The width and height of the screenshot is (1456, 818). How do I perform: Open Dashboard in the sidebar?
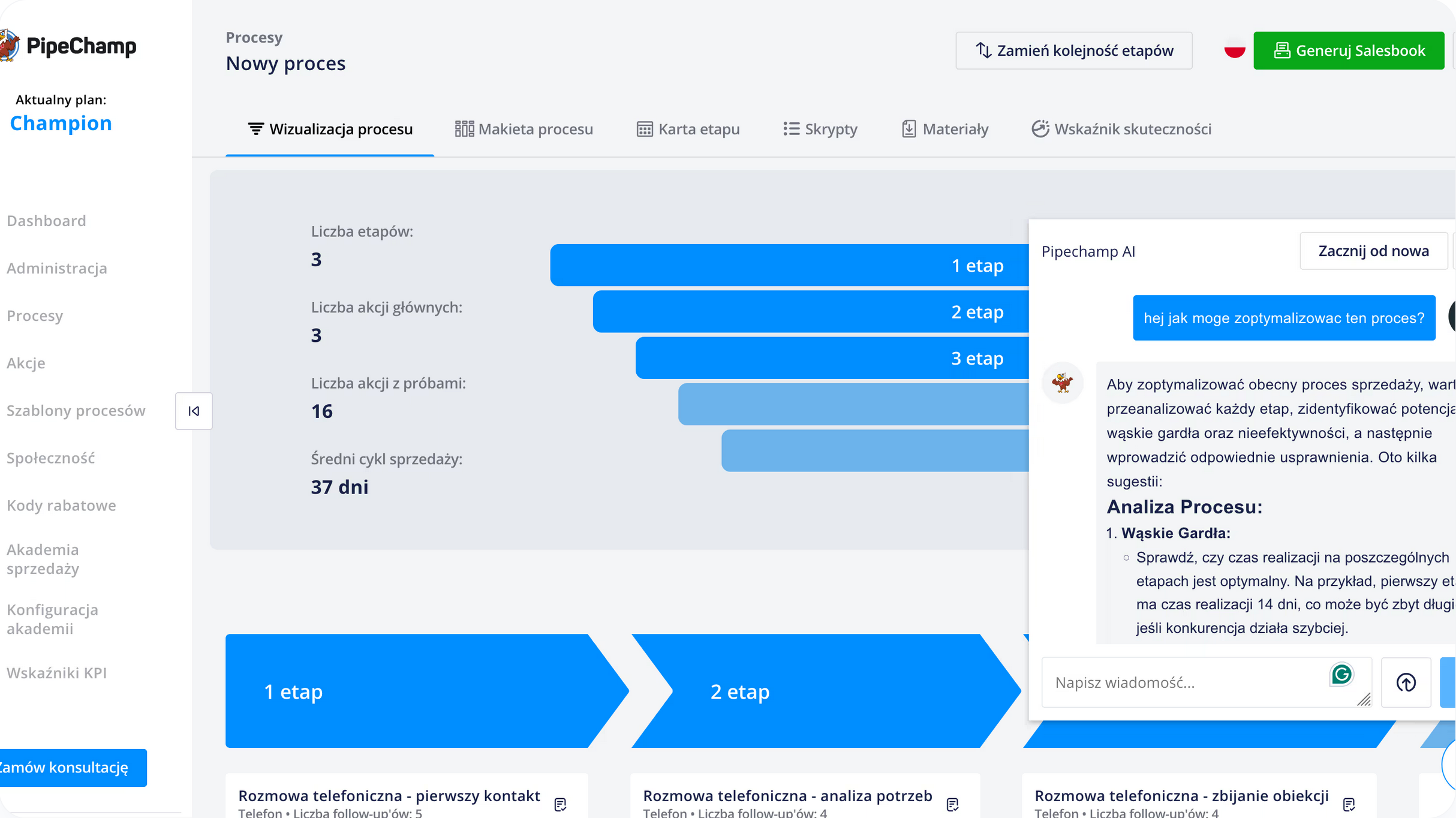(46, 221)
